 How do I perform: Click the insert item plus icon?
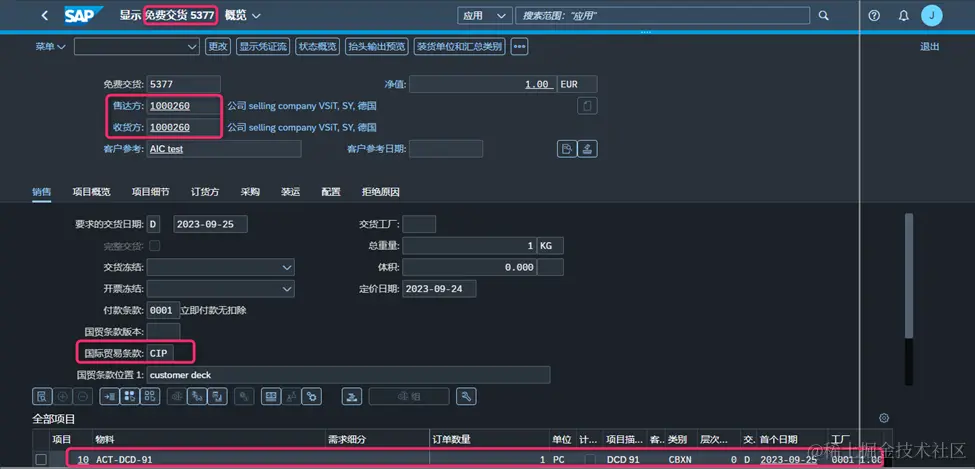pyautogui.click(x=62, y=396)
